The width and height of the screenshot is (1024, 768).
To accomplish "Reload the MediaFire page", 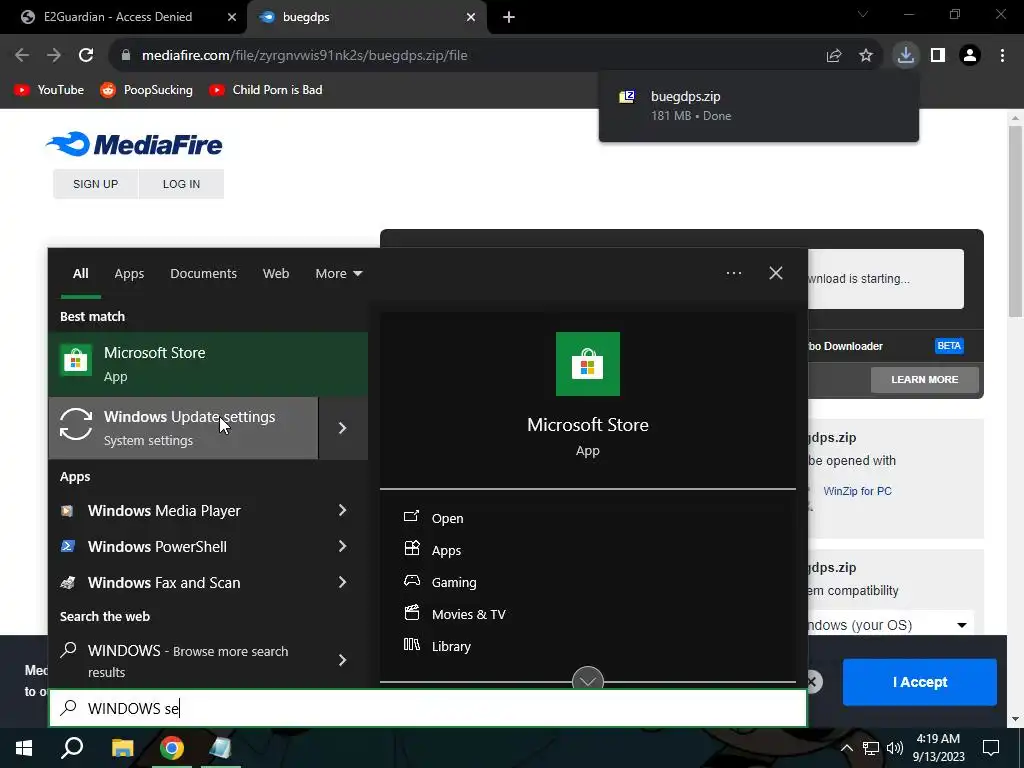I will pos(86,55).
